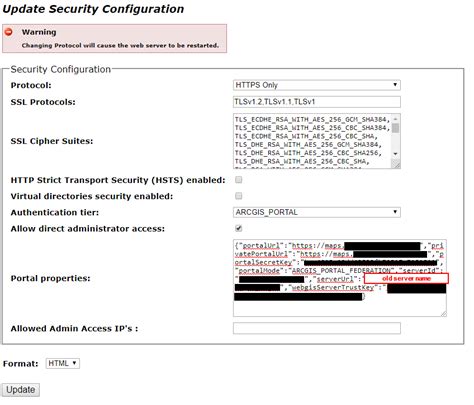Uncheck Allow direct administrator access
The width and height of the screenshot is (474, 405).
tap(239, 228)
